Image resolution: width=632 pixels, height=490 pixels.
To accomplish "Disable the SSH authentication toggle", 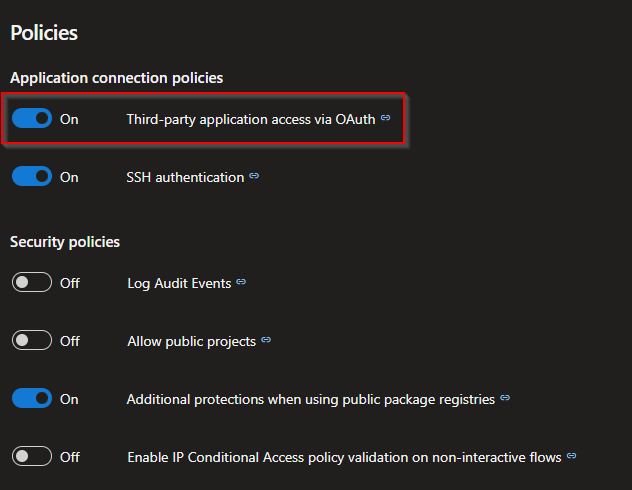I will click(x=31, y=177).
